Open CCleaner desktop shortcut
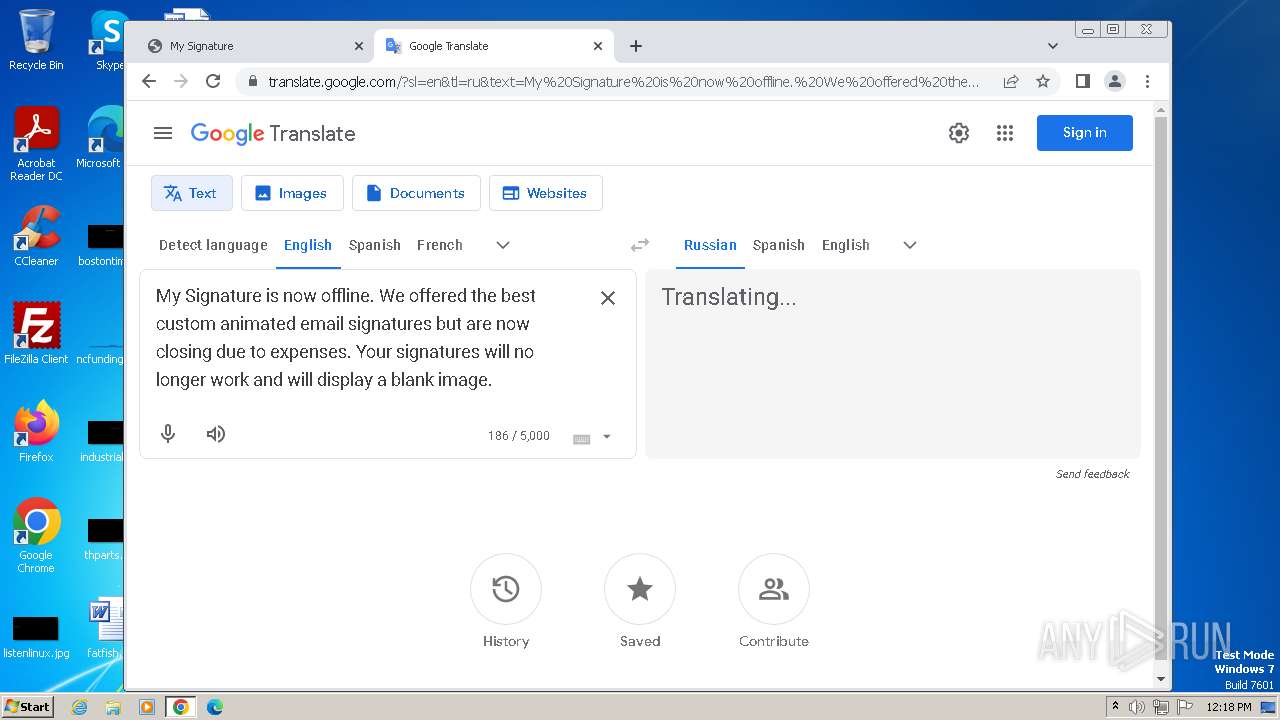1280x720 pixels. pyautogui.click(x=36, y=236)
